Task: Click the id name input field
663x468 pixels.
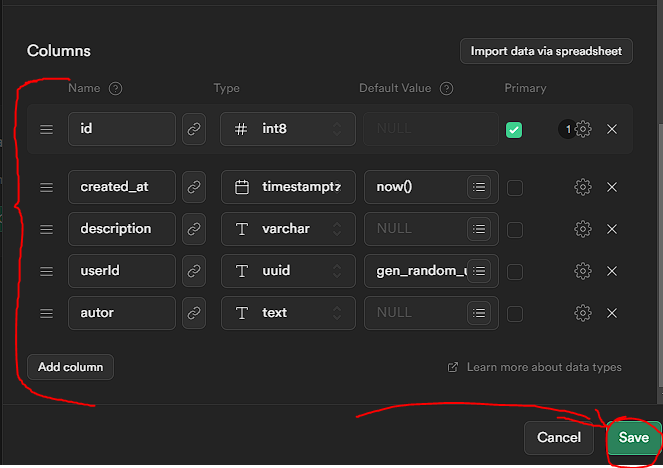Action: tap(122, 129)
